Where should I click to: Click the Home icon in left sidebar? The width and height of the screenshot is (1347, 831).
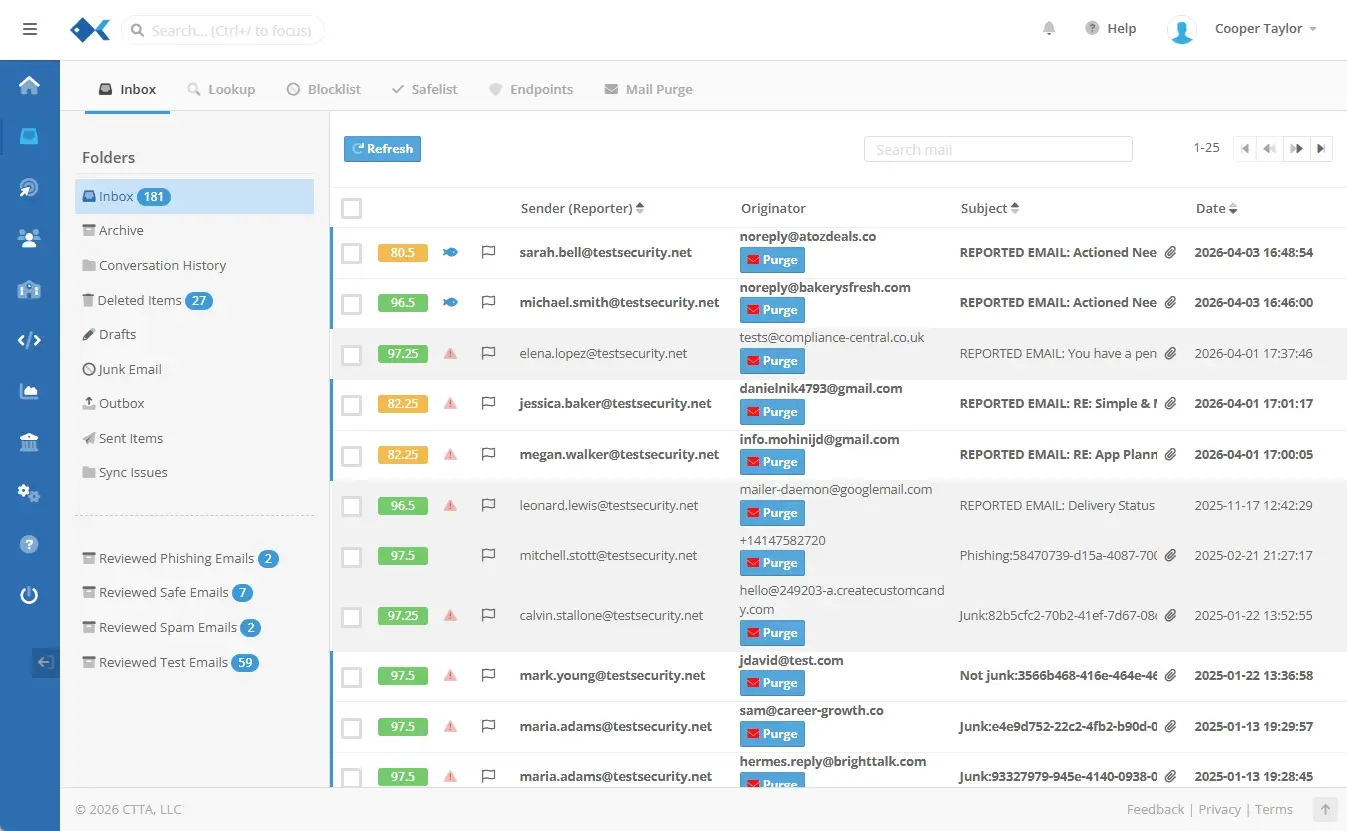point(29,85)
